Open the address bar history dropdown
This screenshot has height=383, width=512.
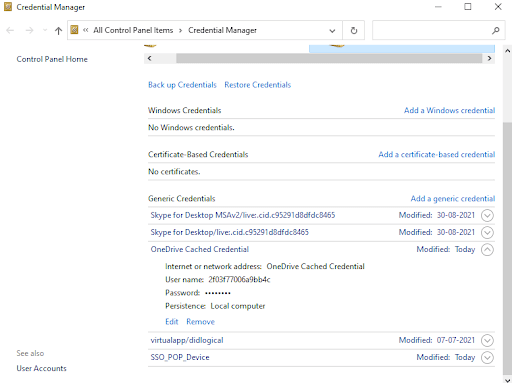pos(332,31)
